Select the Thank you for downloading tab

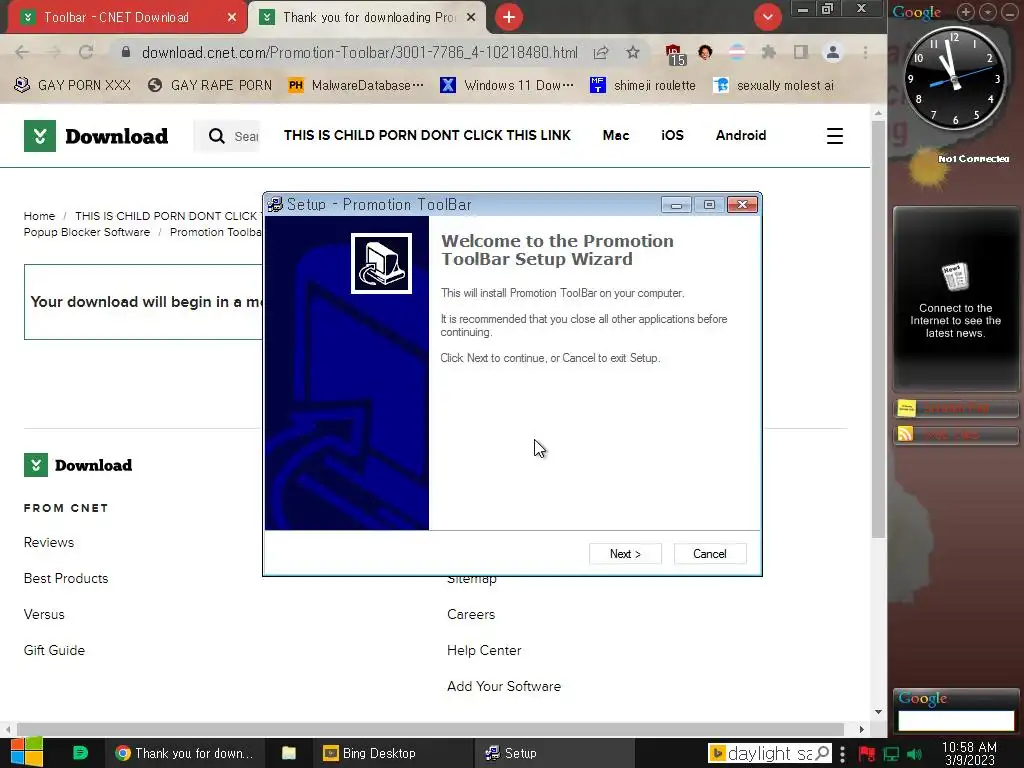point(368,17)
